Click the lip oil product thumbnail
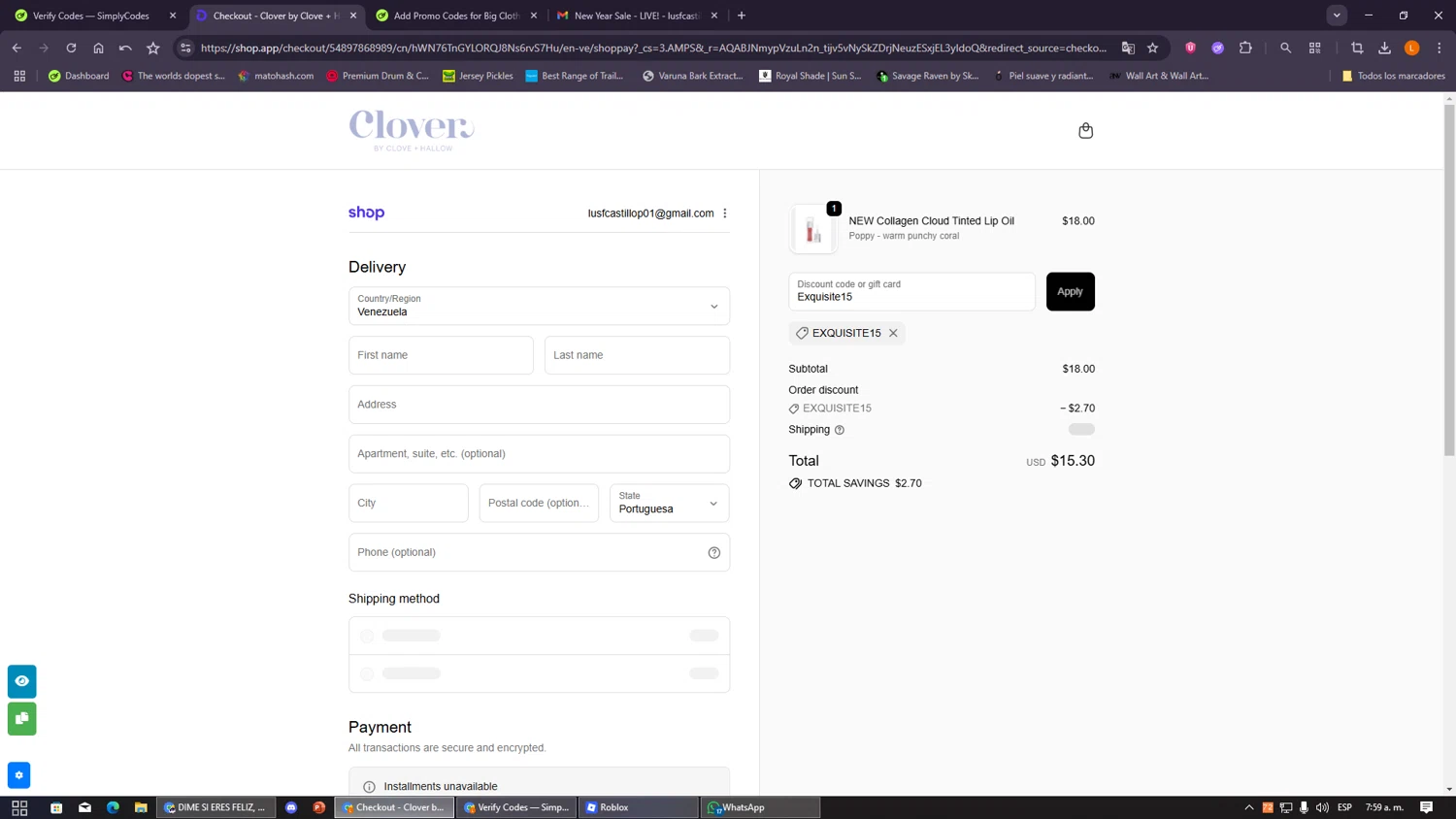This screenshot has width=1456, height=819. click(x=813, y=229)
